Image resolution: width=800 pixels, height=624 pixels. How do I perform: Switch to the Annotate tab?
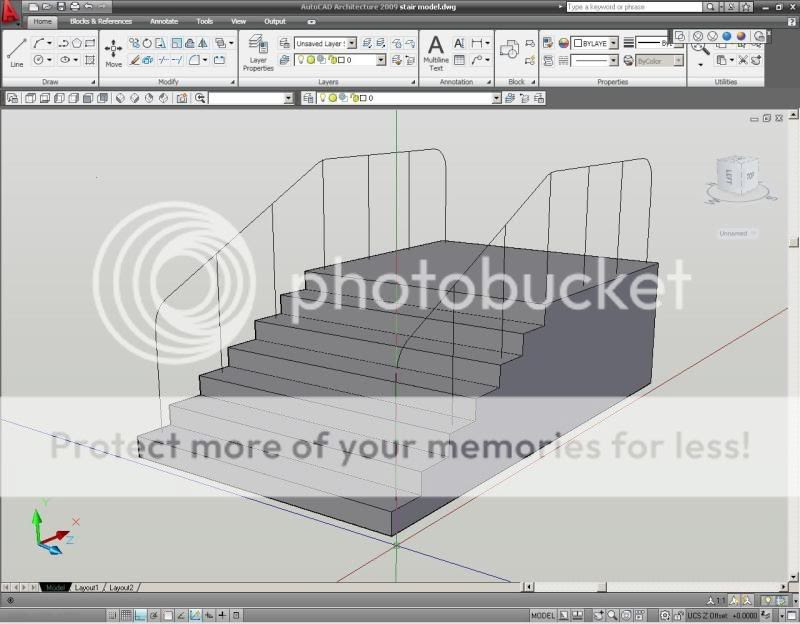[164, 21]
